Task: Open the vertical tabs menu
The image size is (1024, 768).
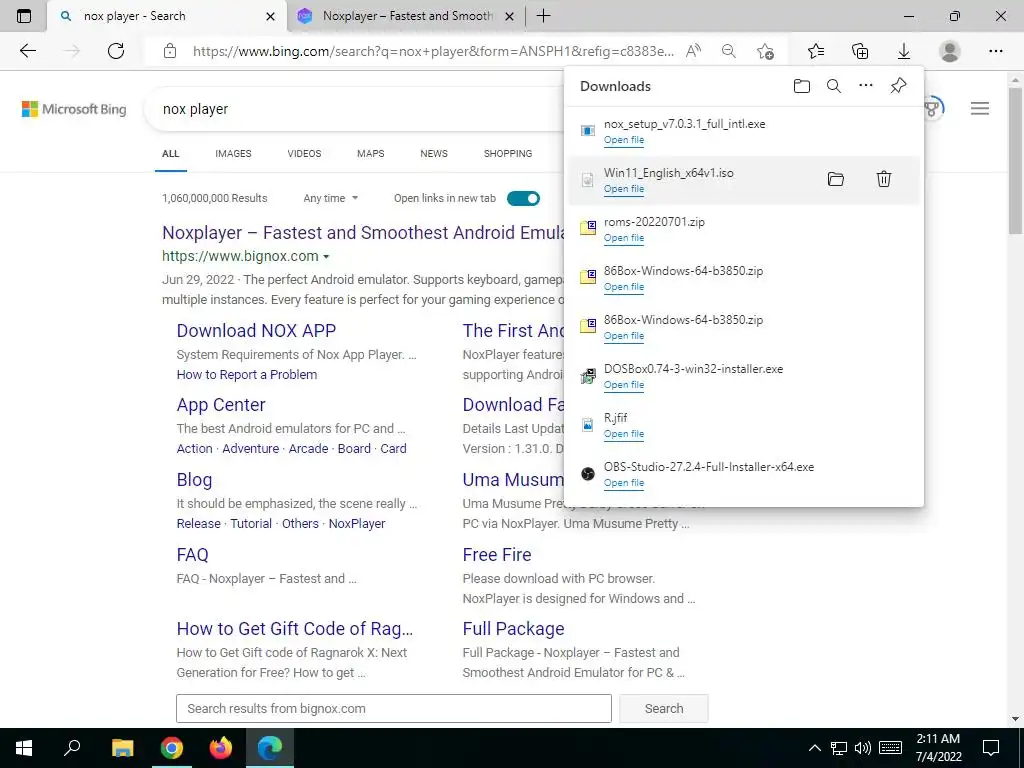Action: [24, 16]
